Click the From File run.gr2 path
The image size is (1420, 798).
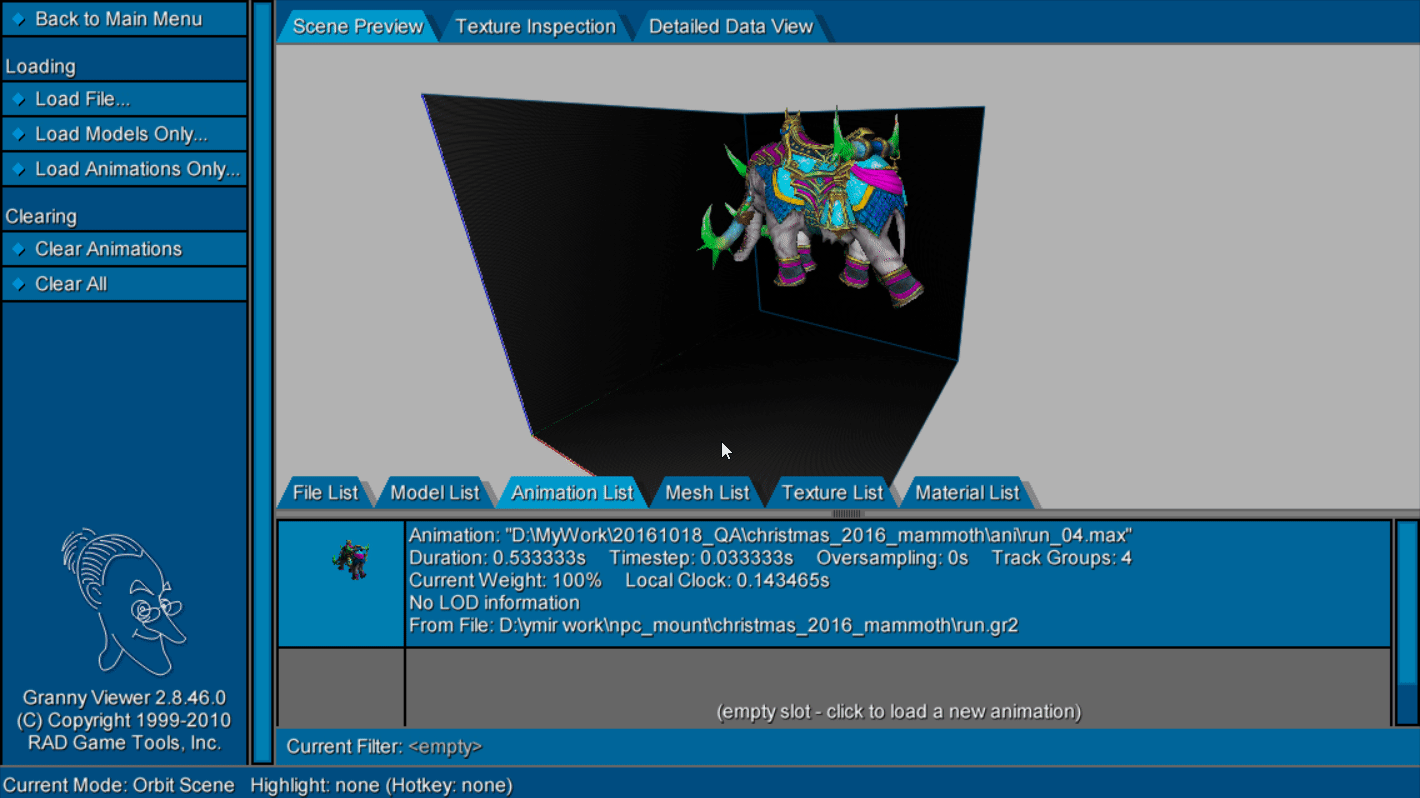point(713,626)
